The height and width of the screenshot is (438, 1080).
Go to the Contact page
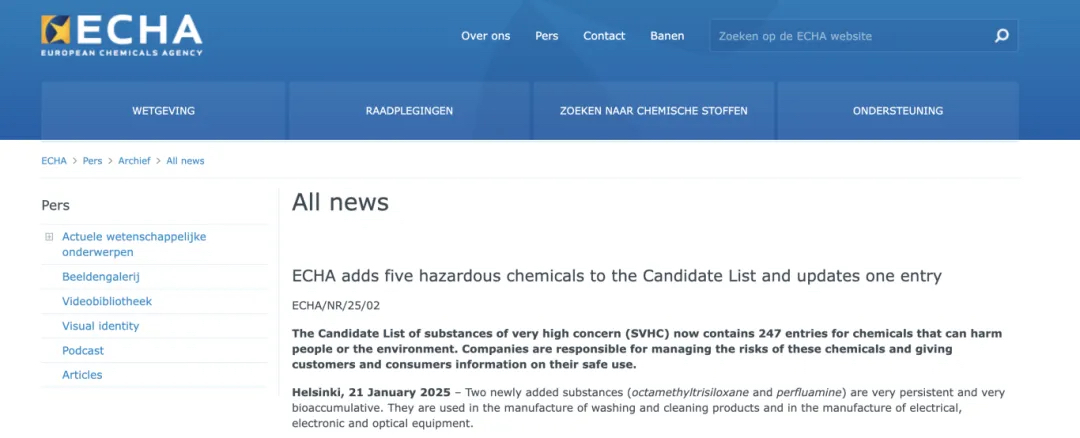click(604, 36)
